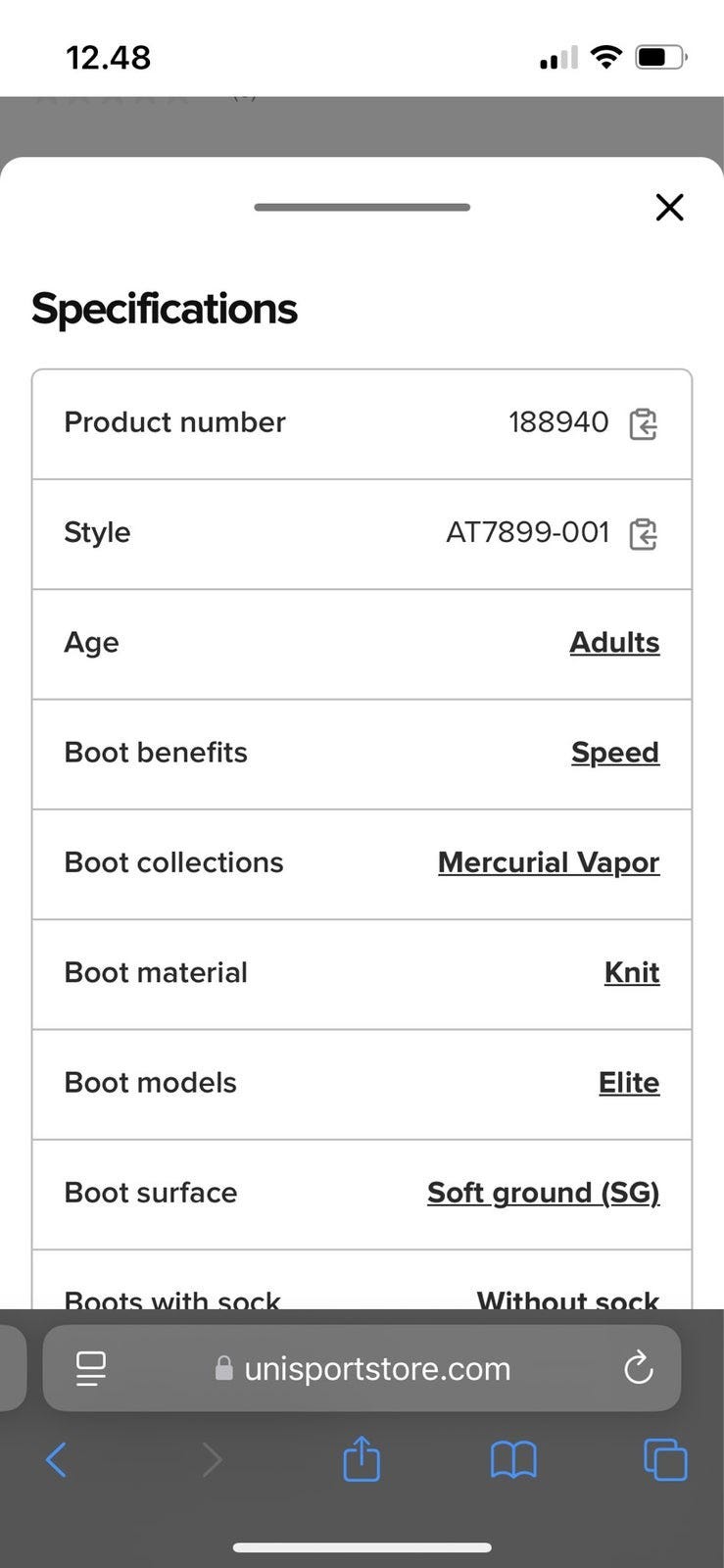
Task: Tap the Safari share icon
Action: [362, 1460]
